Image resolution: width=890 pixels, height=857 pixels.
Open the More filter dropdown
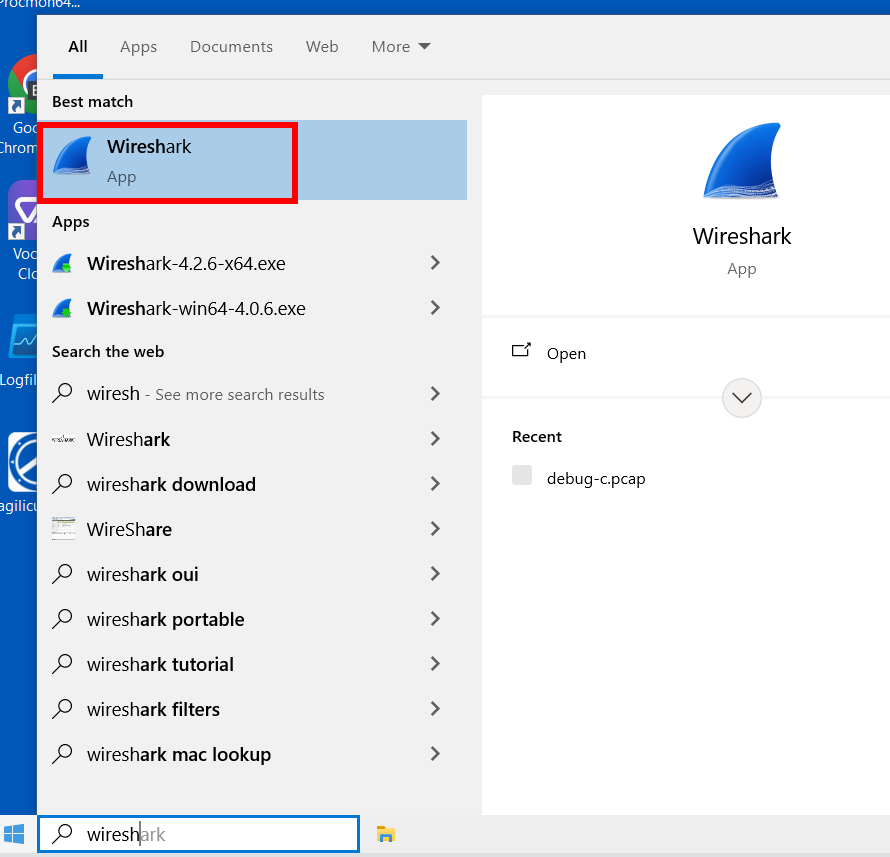pos(400,47)
